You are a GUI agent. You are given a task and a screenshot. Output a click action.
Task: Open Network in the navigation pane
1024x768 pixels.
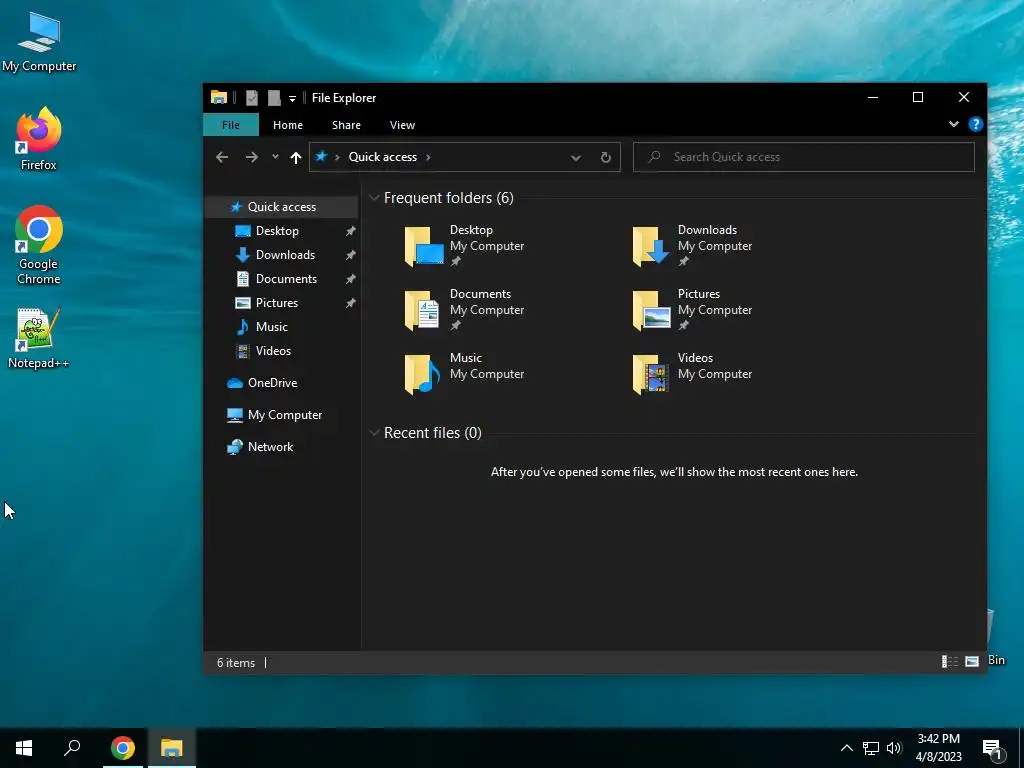[270, 447]
